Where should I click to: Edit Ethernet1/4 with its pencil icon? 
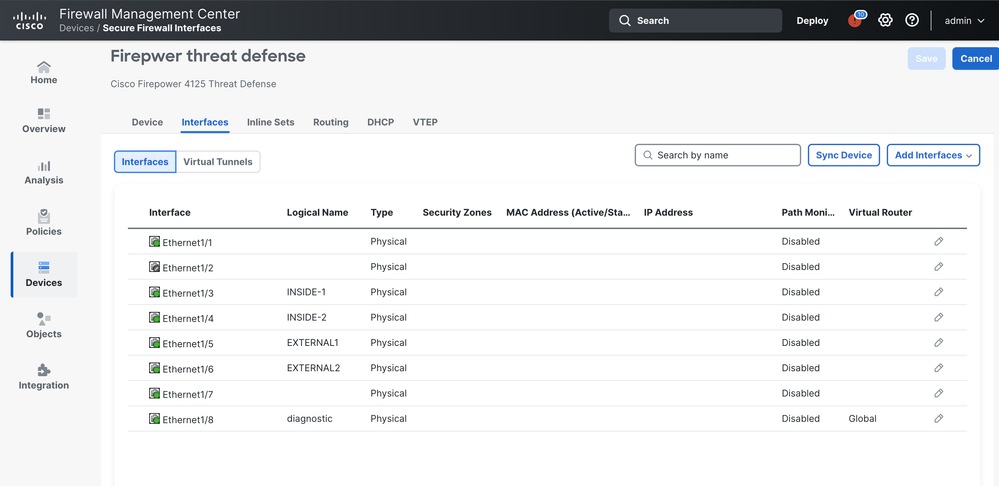click(x=938, y=317)
